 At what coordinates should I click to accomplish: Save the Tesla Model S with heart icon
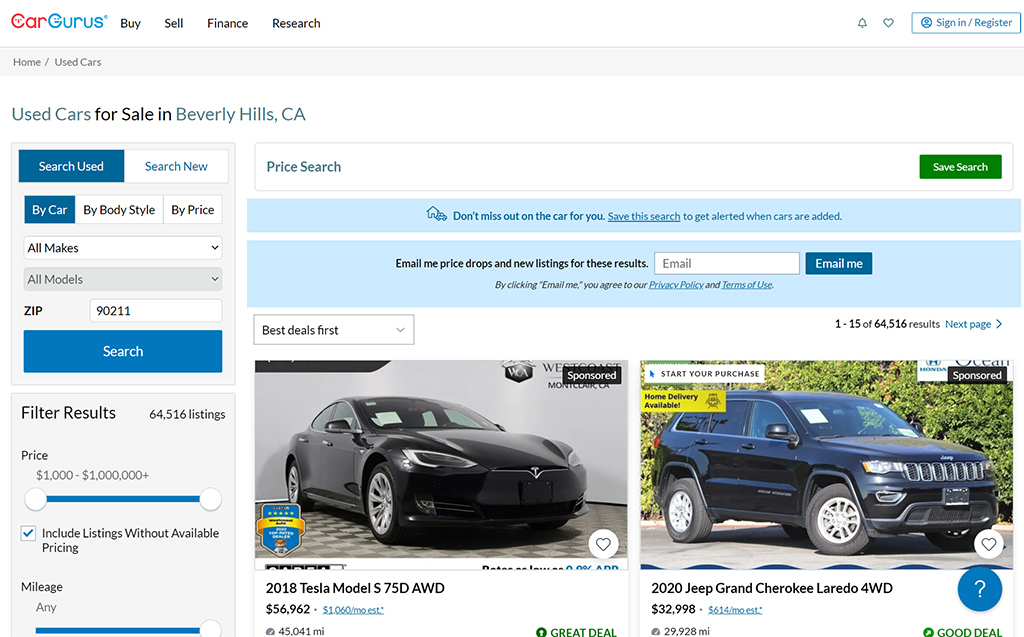pos(603,544)
